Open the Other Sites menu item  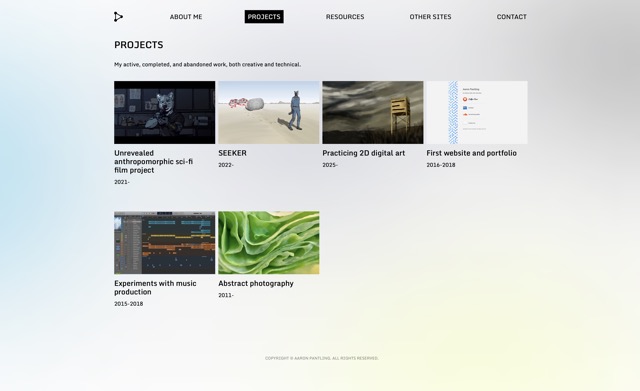click(430, 17)
